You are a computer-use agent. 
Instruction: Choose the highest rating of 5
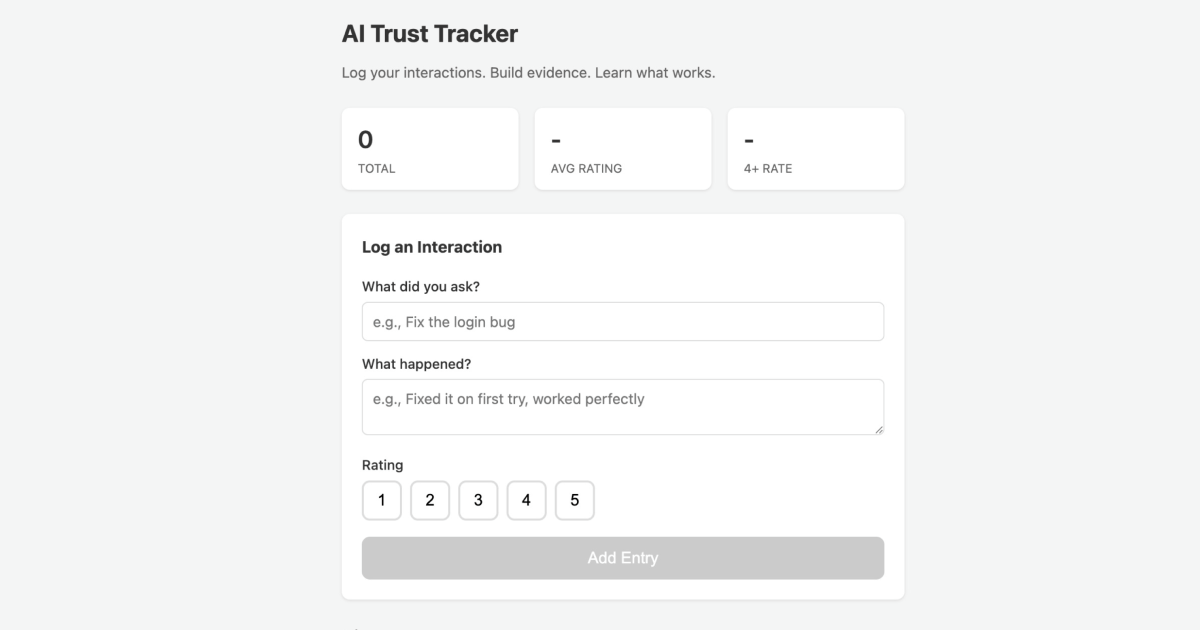point(575,500)
